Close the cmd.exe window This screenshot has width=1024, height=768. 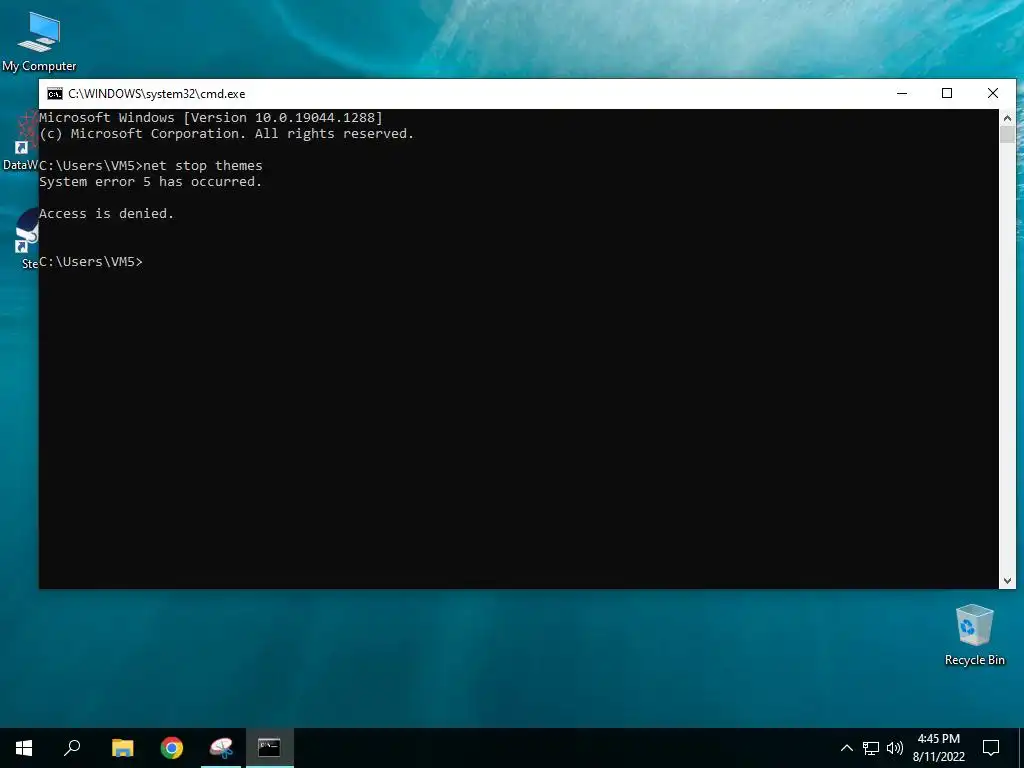[993, 93]
